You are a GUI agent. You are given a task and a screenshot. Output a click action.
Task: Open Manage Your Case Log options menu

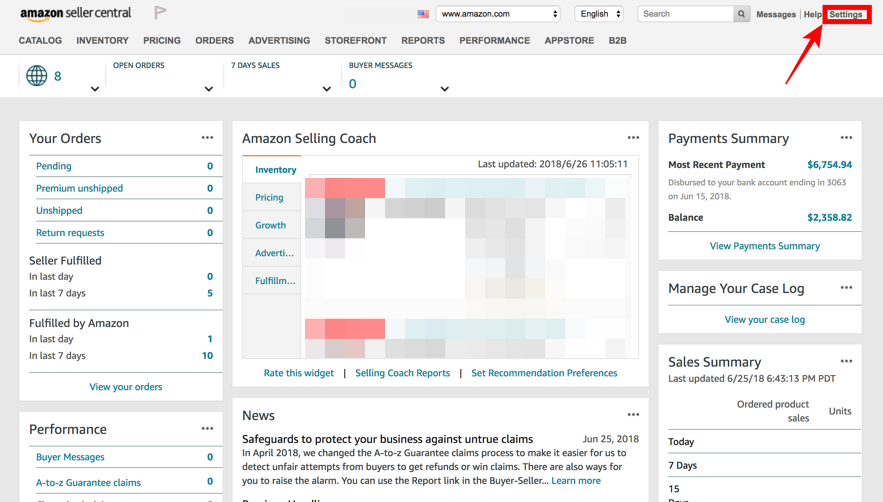[x=846, y=287]
